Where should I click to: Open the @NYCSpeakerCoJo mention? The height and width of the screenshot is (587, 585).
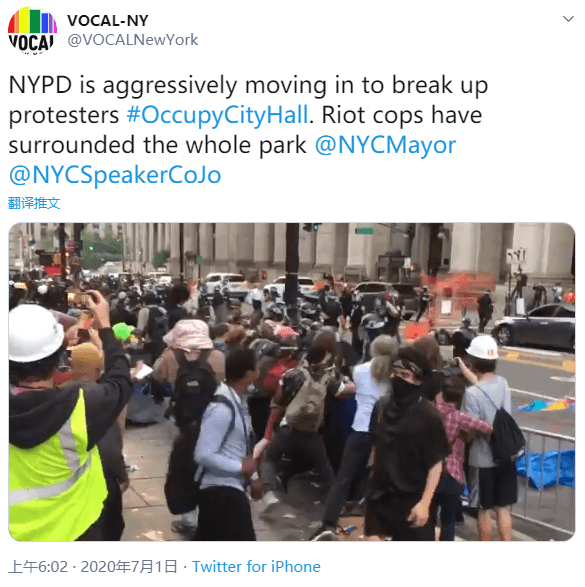(115, 175)
